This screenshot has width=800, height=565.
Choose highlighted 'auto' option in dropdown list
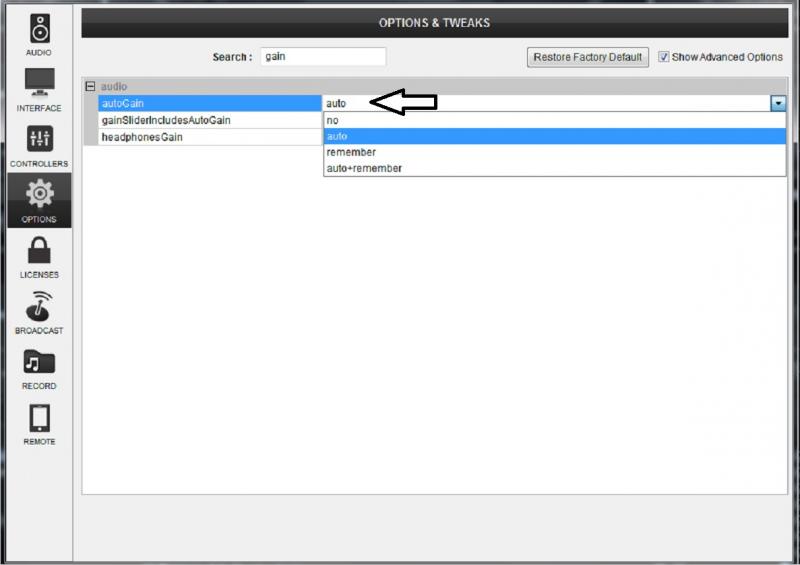pyautogui.click(x=555, y=136)
